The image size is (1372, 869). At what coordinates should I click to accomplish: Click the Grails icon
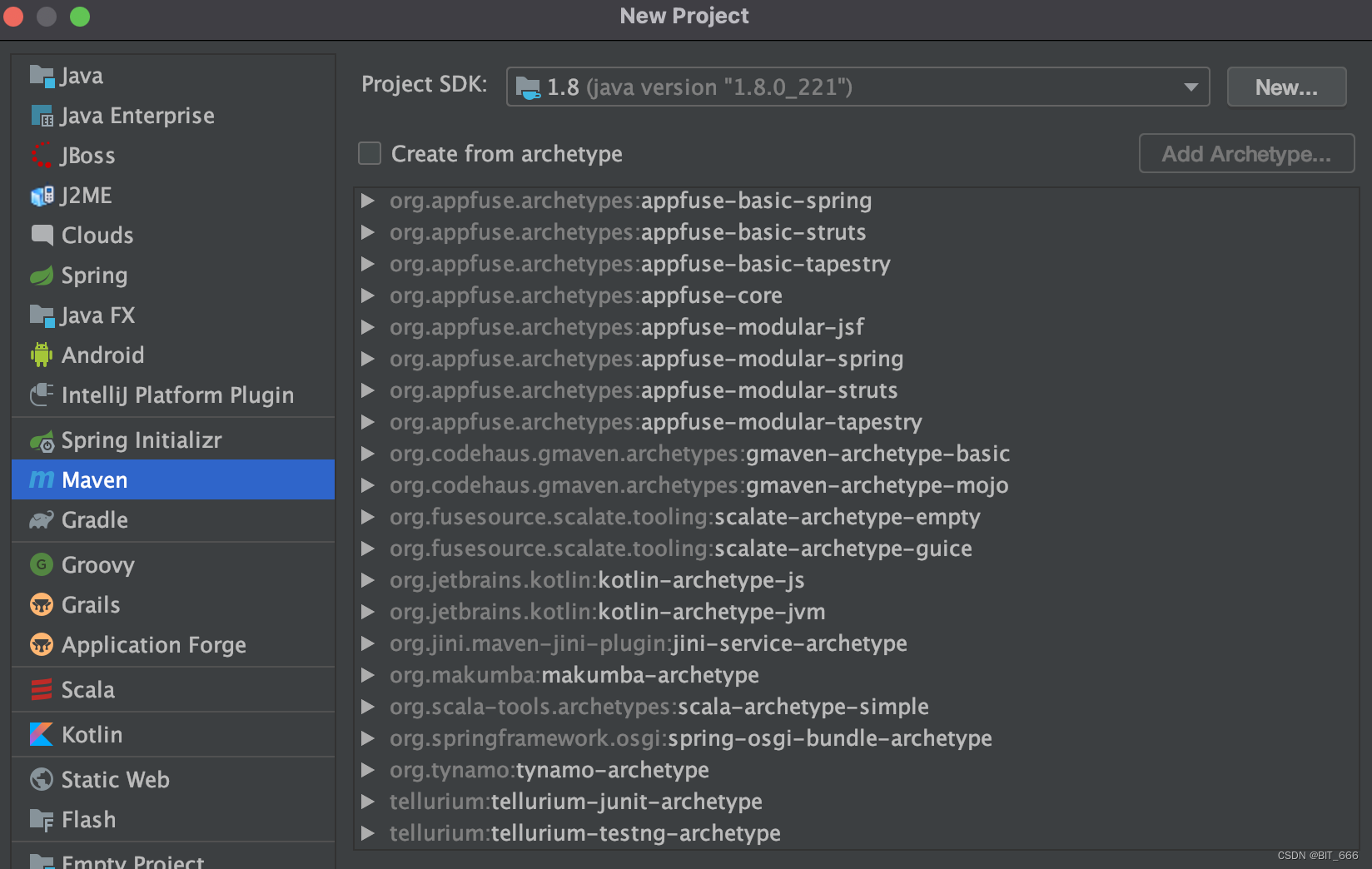(x=42, y=605)
